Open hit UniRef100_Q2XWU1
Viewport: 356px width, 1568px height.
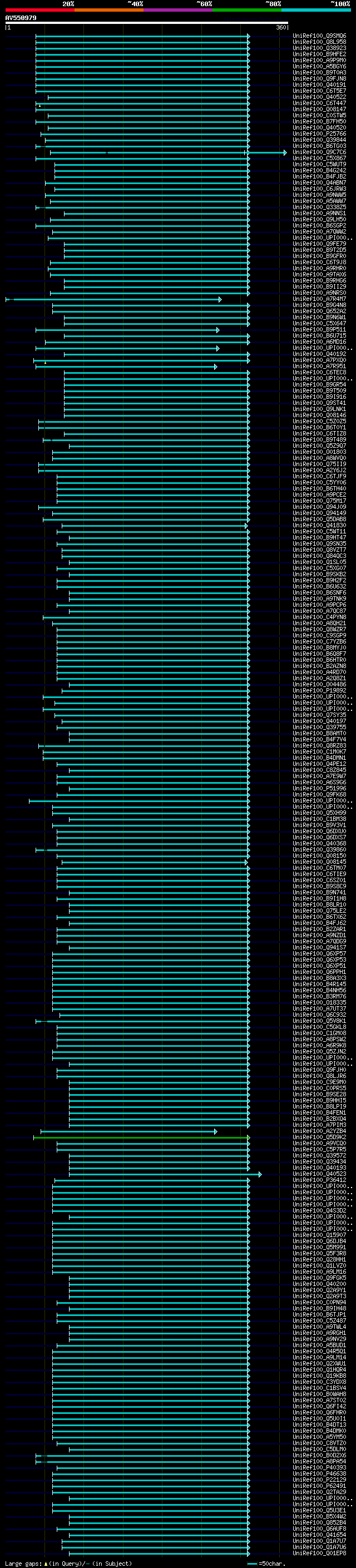[x=319, y=1364]
